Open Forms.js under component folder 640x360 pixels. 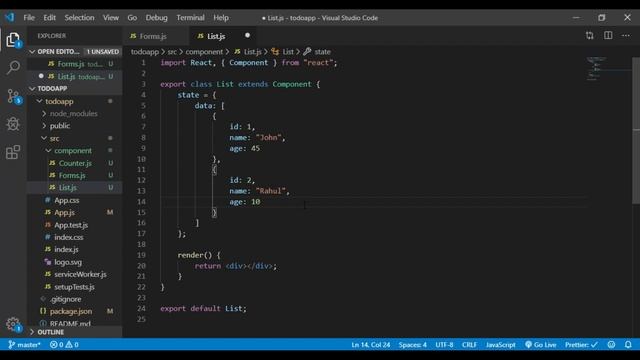72,176
